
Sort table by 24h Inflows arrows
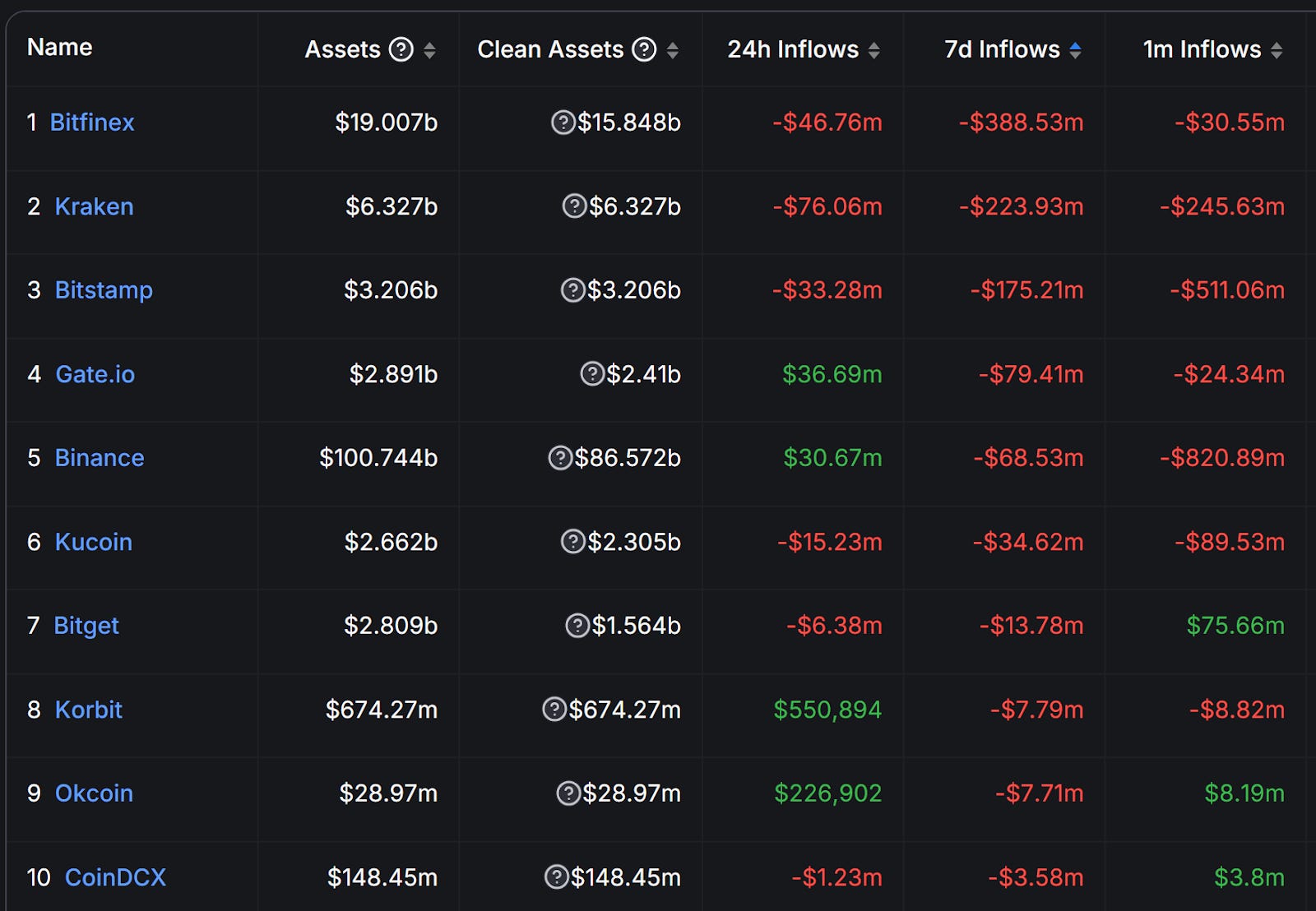874,50
